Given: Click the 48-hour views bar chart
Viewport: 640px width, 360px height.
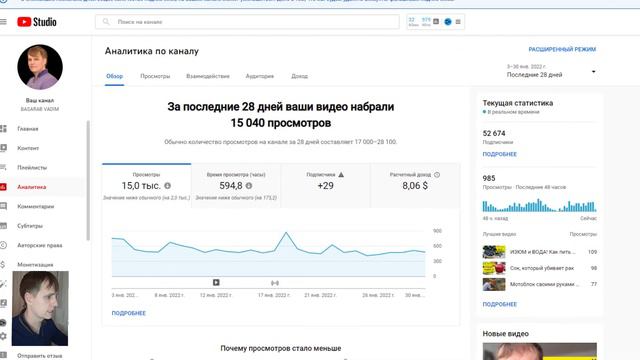Looking at the screenshot, I should [539, 205].
